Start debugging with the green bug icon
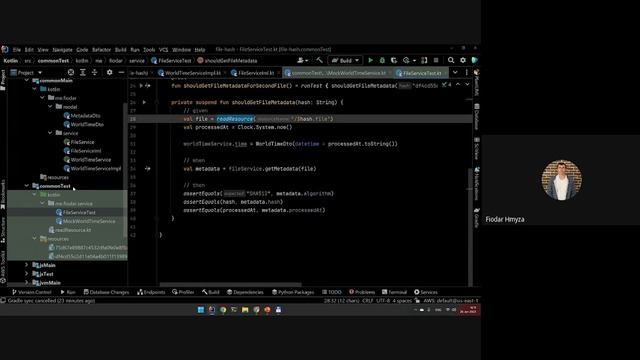 (382, 60)
